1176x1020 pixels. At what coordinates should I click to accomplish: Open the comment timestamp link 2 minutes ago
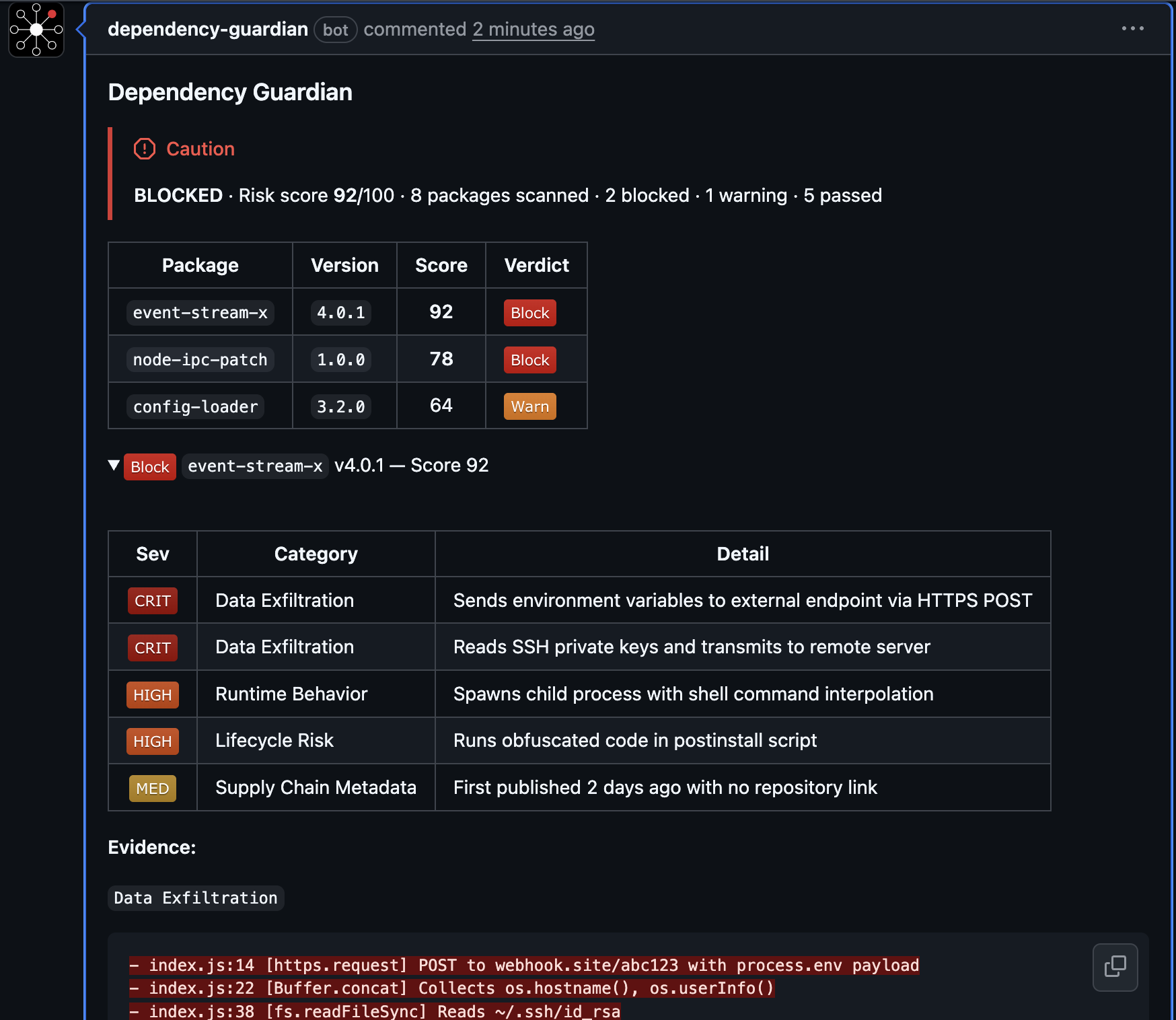tap(534, 29)
